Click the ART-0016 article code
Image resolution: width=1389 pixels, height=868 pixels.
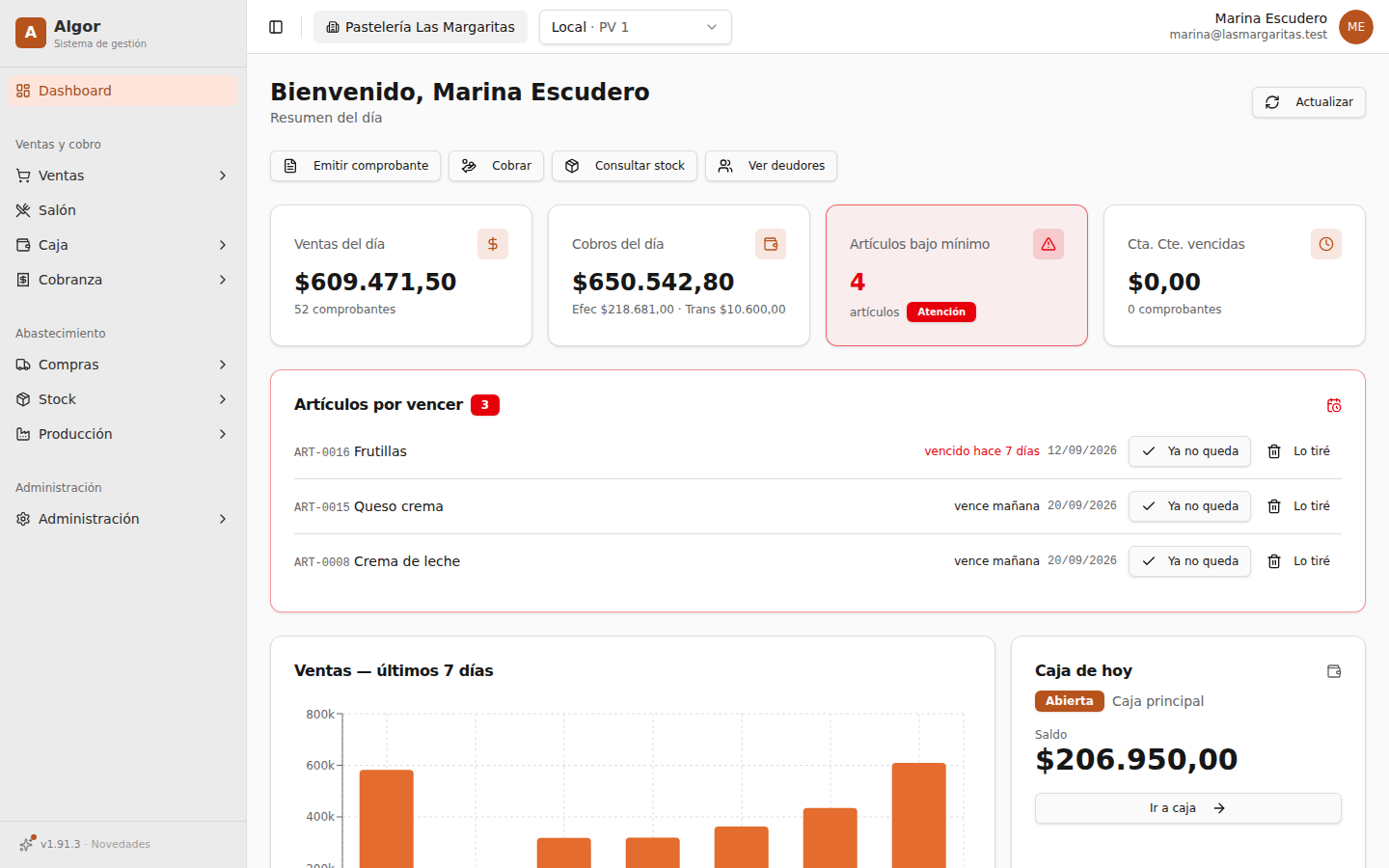pos(322,452)
